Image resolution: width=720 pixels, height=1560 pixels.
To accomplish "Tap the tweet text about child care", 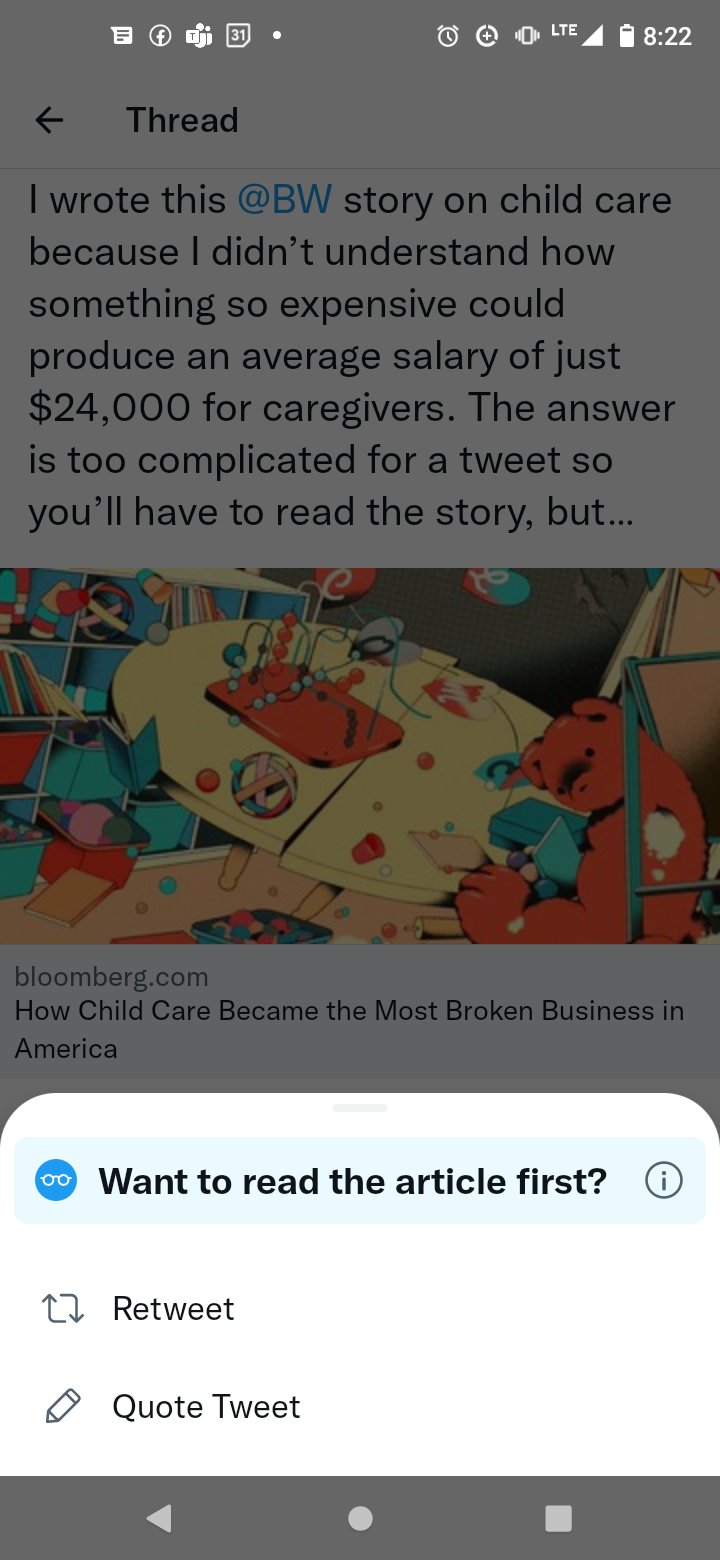I will coord(350,356).
